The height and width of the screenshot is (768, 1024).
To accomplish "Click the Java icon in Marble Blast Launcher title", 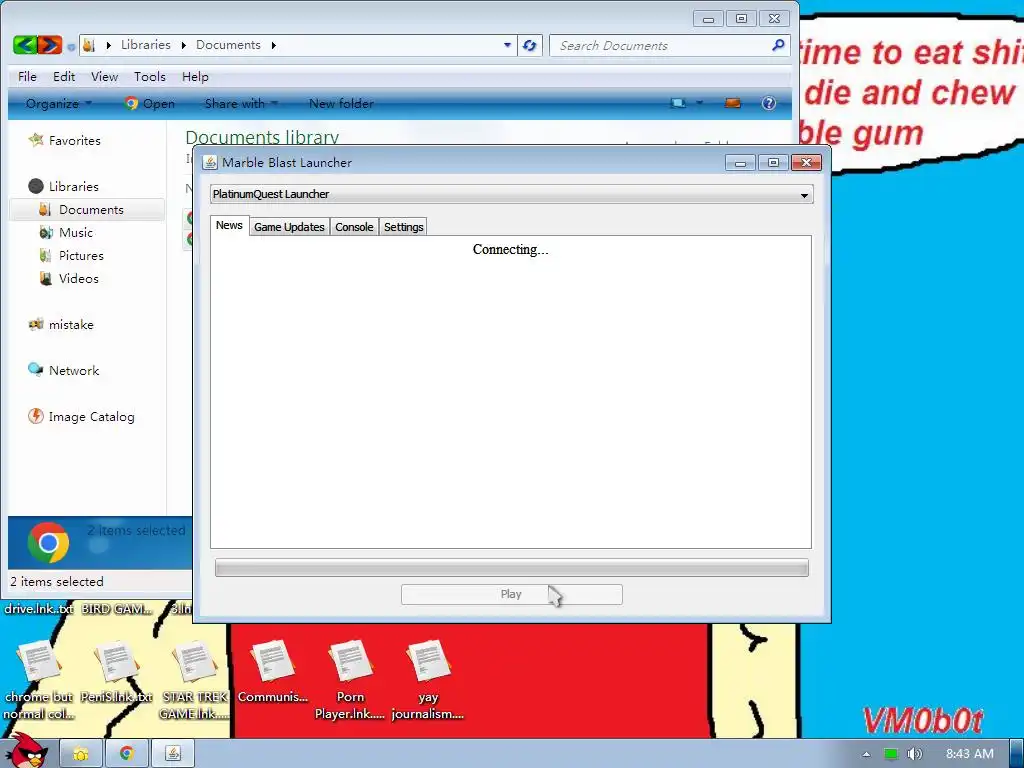I will point(210,162).
